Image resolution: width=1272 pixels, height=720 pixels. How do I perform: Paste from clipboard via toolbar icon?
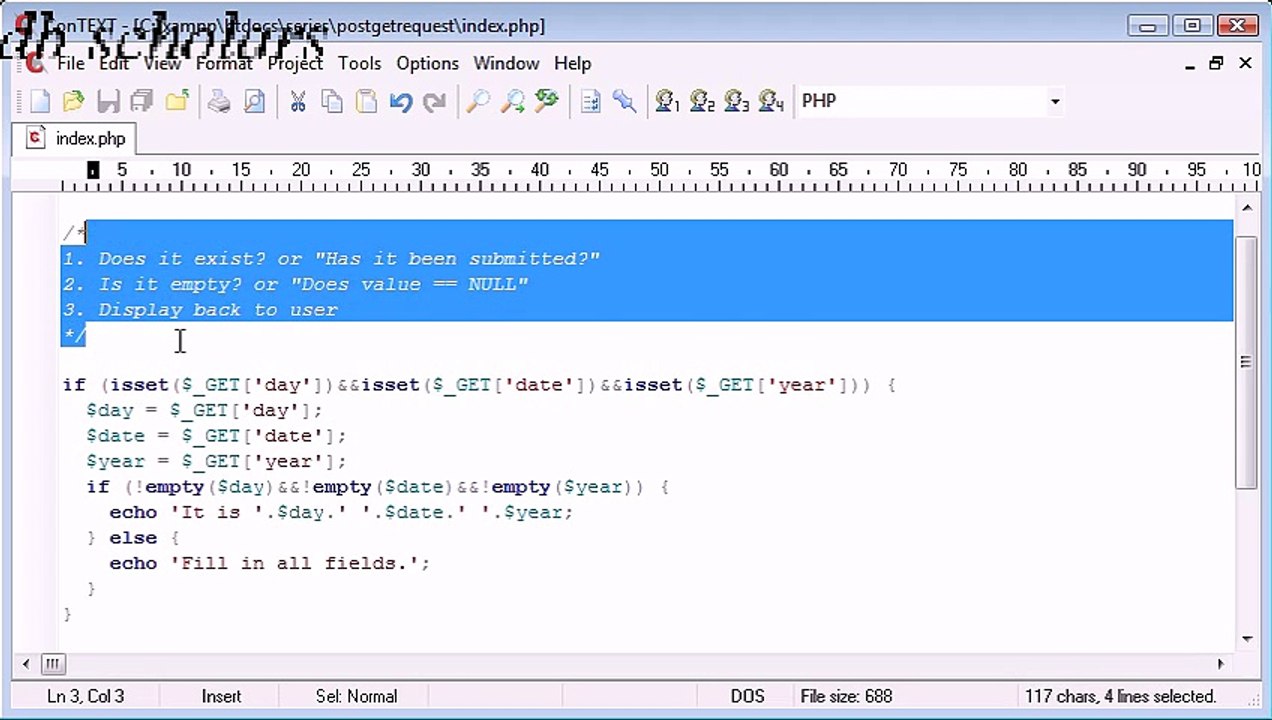pyautogui.click(x=367, y=101)
